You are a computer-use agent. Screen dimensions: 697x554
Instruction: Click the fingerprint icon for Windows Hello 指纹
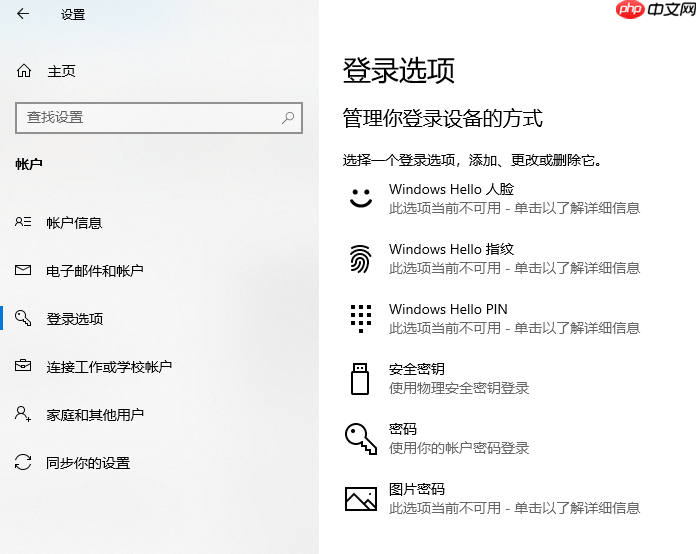coord(361,258)
